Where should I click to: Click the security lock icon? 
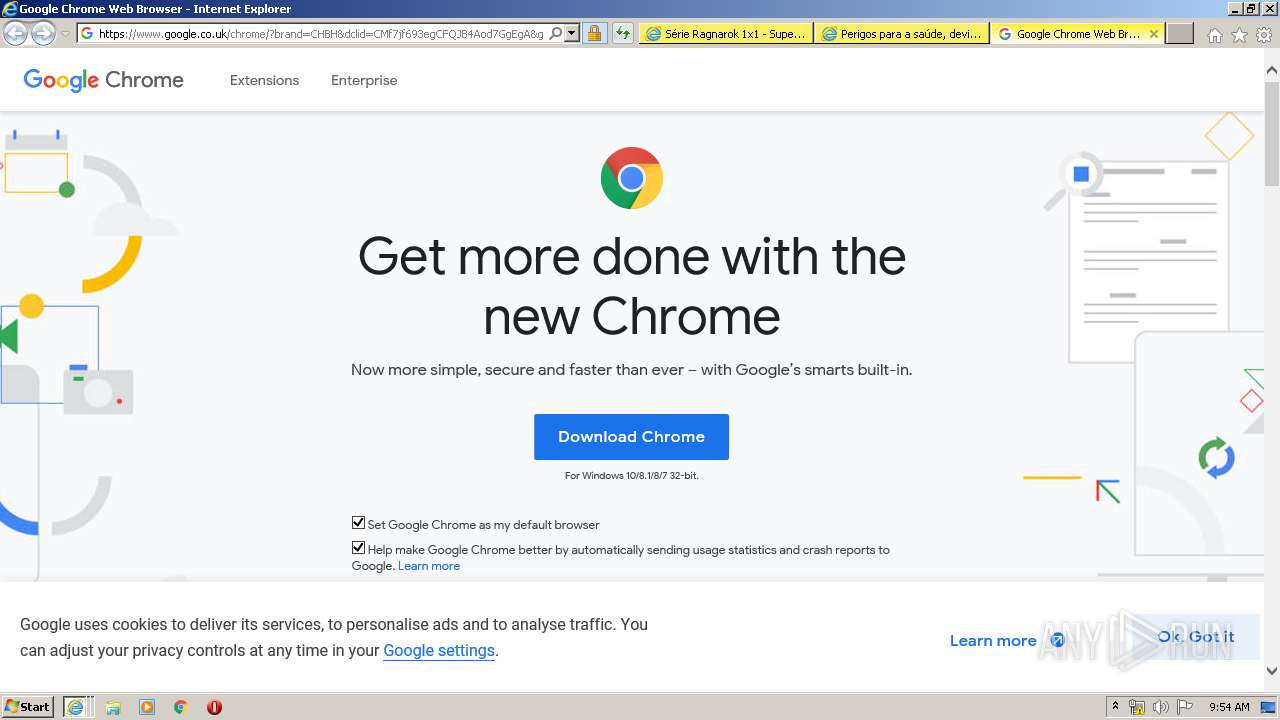594,33
